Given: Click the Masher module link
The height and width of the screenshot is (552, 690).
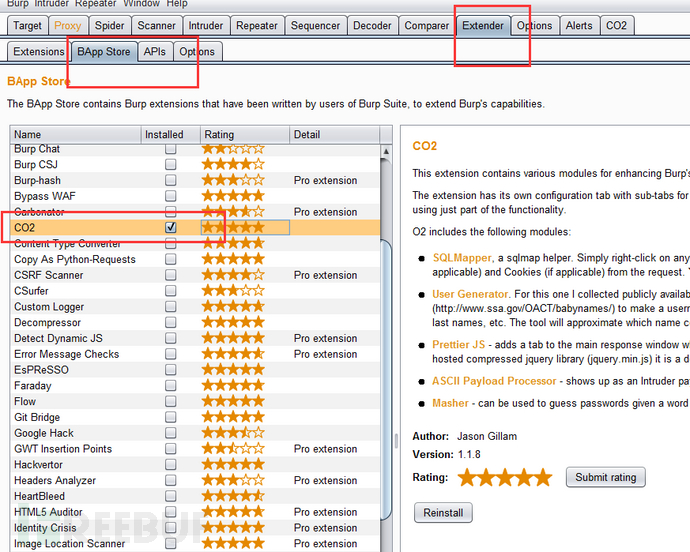Looking at the screenshot, I should coord(450,403).
